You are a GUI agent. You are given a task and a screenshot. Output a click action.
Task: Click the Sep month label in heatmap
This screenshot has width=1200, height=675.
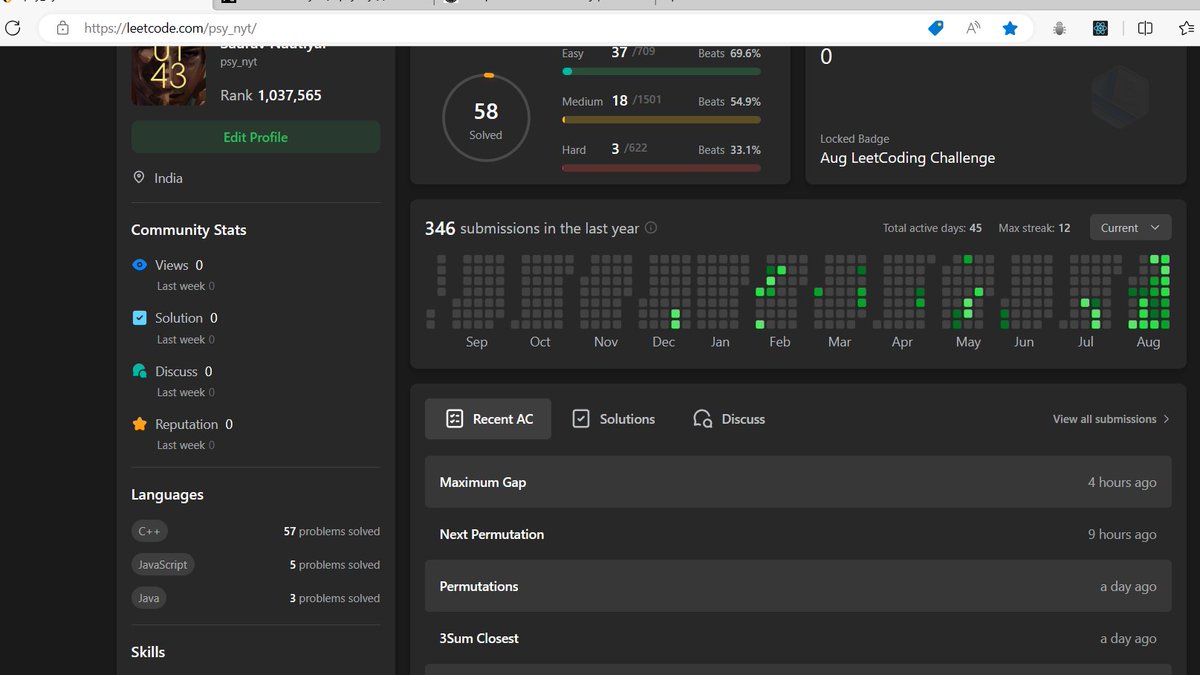coord(477,342)
